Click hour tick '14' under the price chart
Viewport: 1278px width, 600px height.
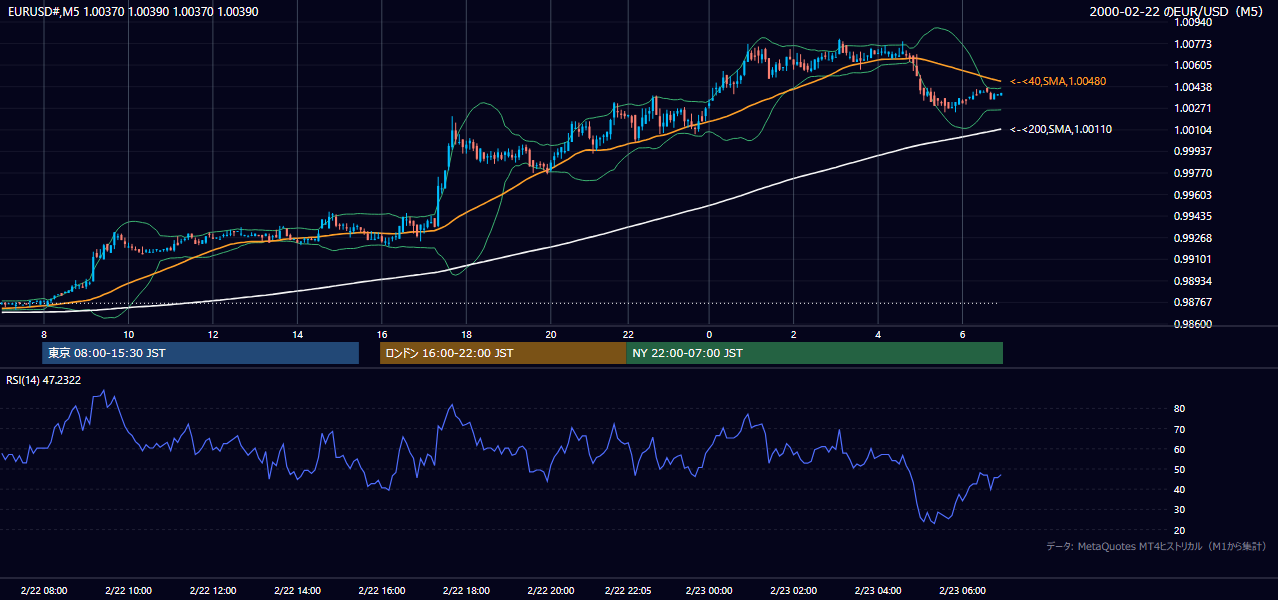(297, 334)
